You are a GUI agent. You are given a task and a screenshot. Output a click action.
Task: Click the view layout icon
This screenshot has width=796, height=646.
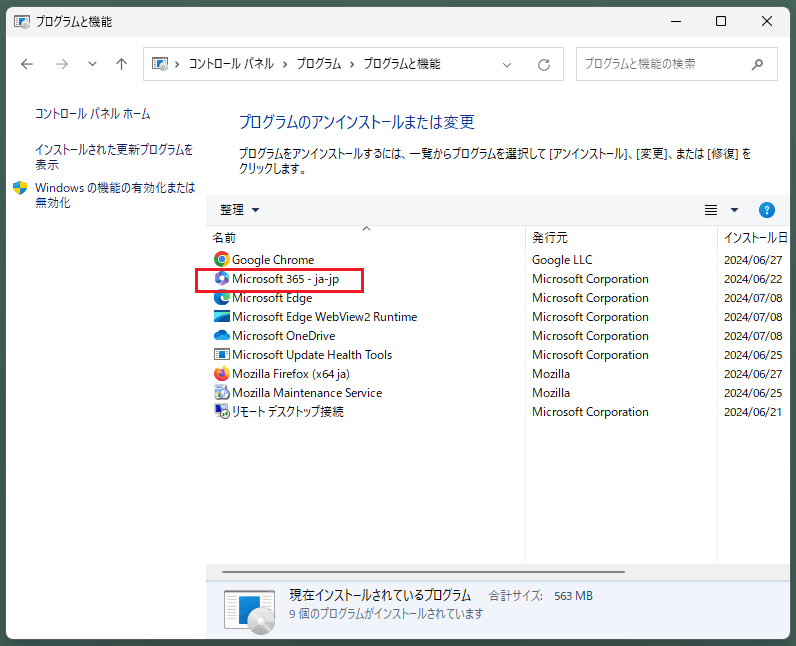click(x=711, y=210)
